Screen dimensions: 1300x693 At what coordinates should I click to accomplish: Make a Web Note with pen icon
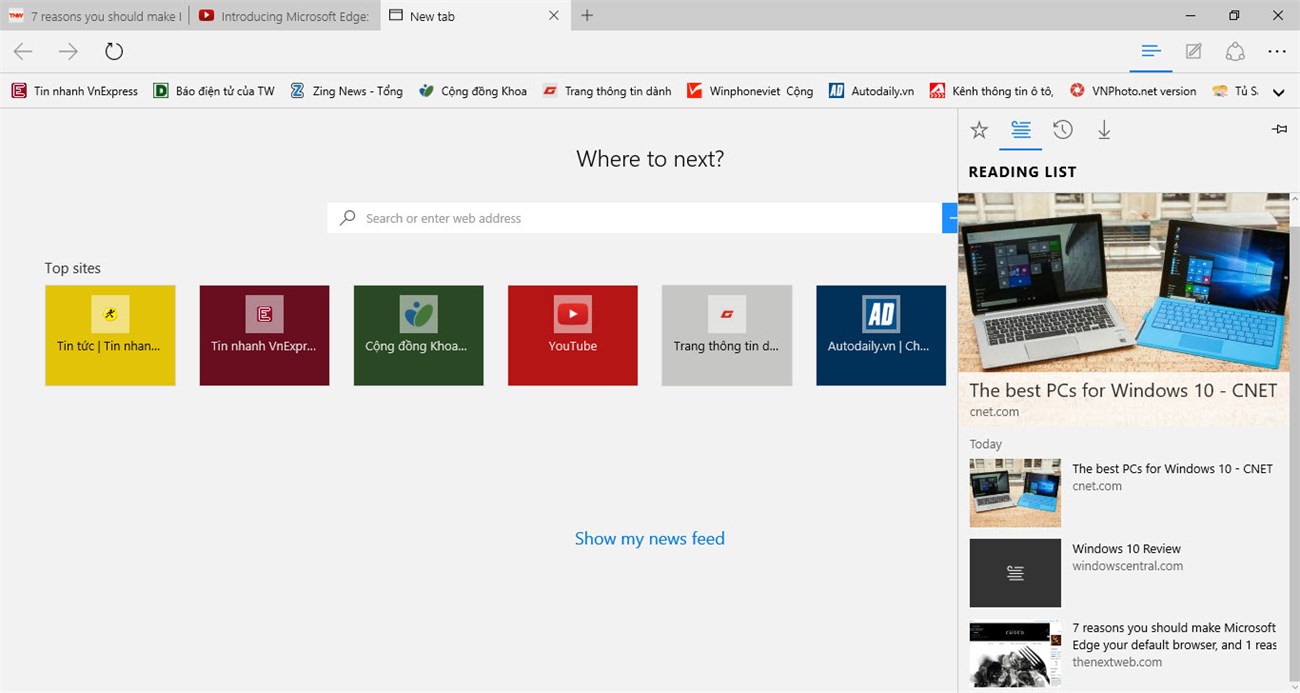(x=1193, y=51)
